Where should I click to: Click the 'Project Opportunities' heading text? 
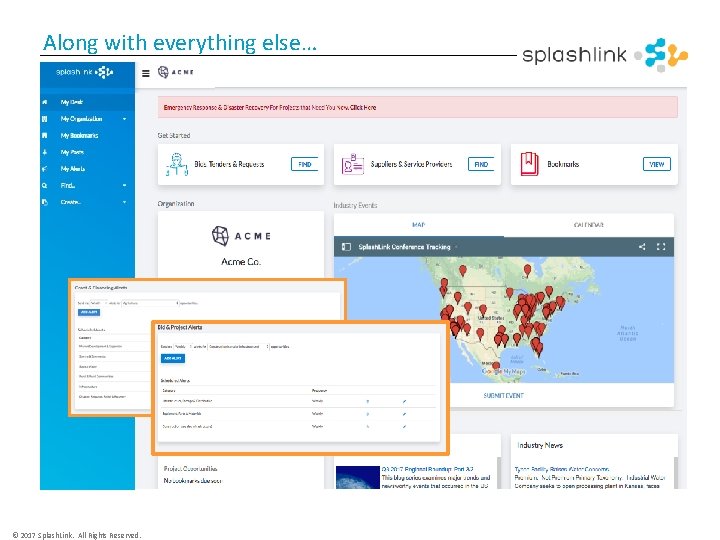pos(190,469)
